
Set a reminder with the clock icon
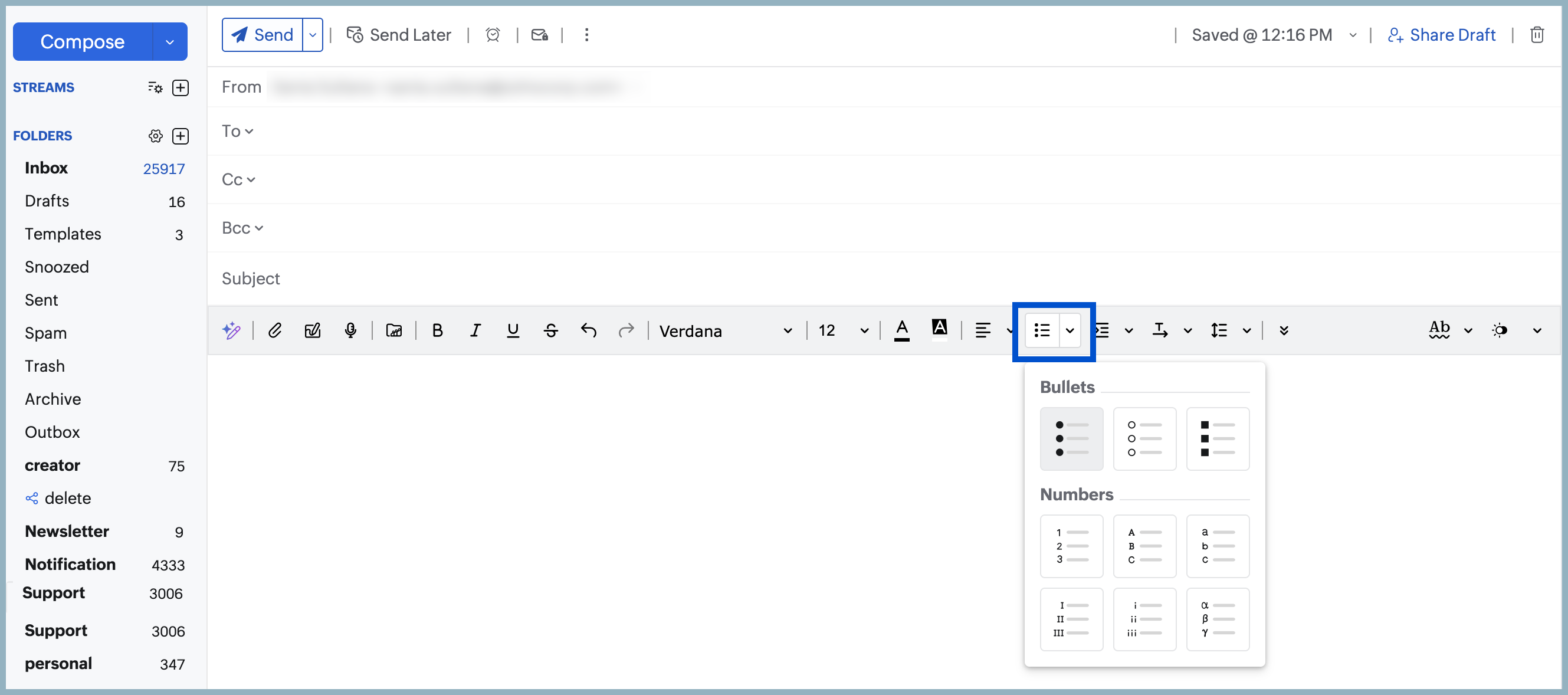pos(493,35)
